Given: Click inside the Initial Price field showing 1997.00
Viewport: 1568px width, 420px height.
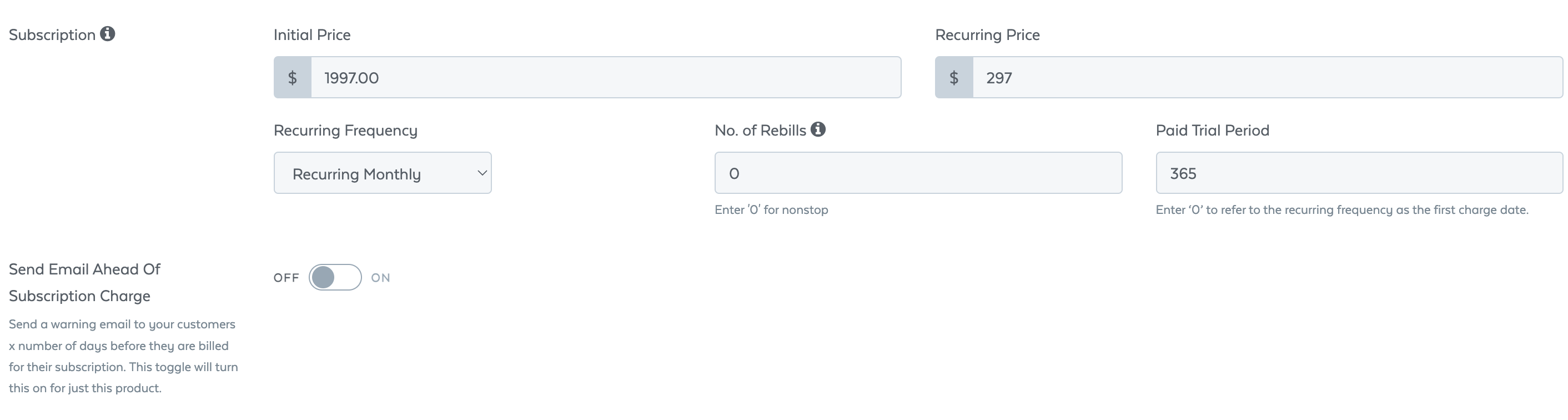Looking at the screenshot, I should tap(602, 77).
